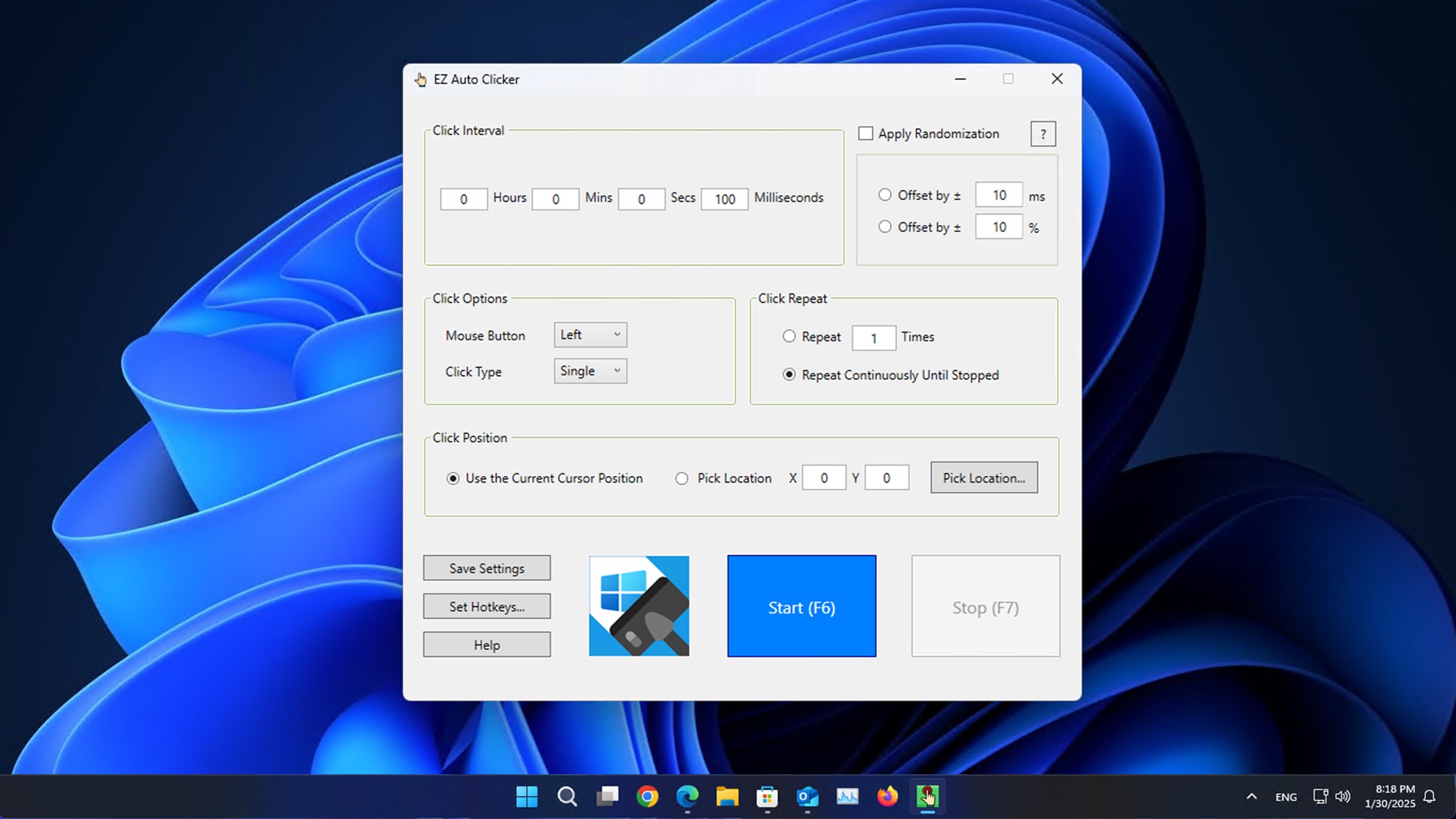Viewport: 1456px width, 819px height.
Task: Click the Milliseconds input field
Action: pyautogui.click(x=724, y=199)
